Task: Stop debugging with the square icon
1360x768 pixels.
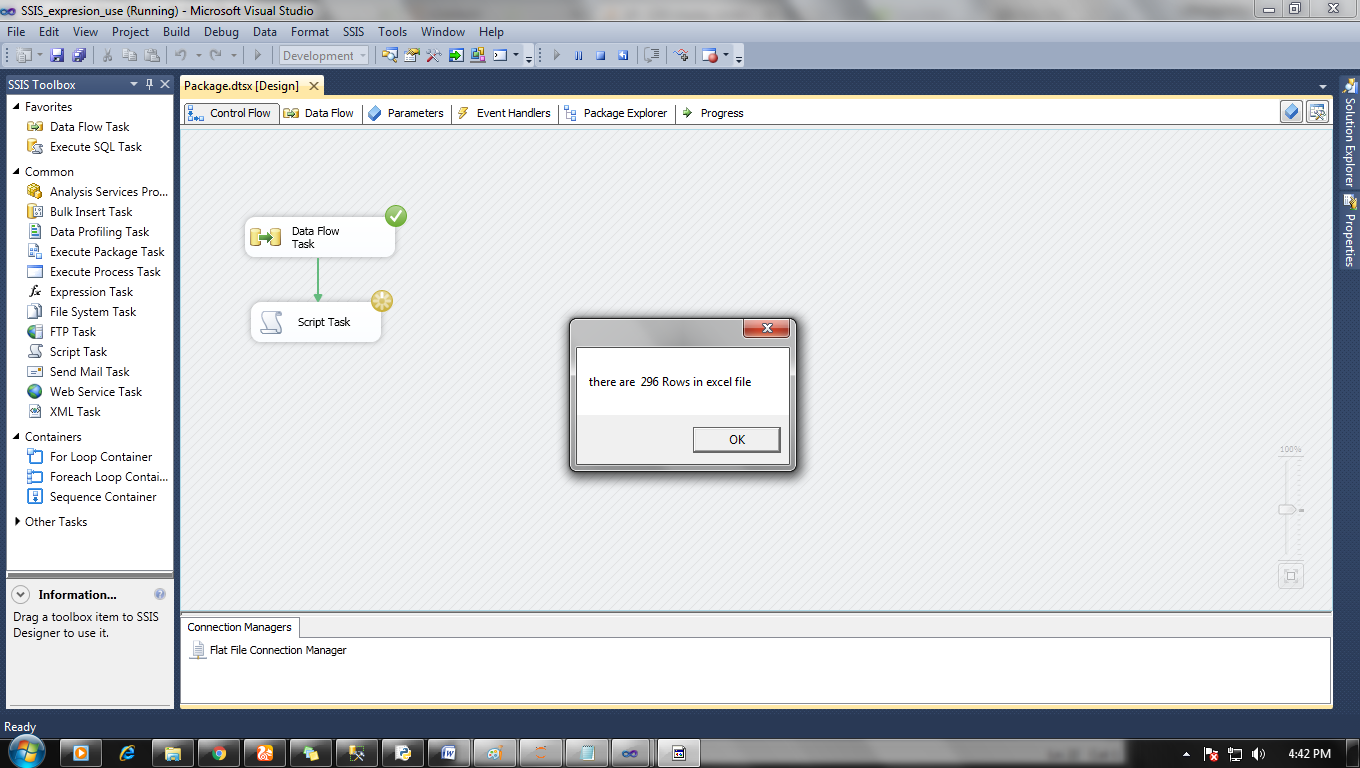Action: (600, 56)
